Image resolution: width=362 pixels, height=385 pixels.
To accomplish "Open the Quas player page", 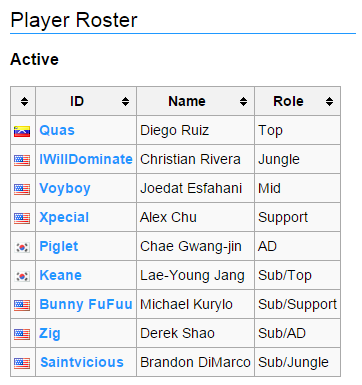I will tap(57, 130).
